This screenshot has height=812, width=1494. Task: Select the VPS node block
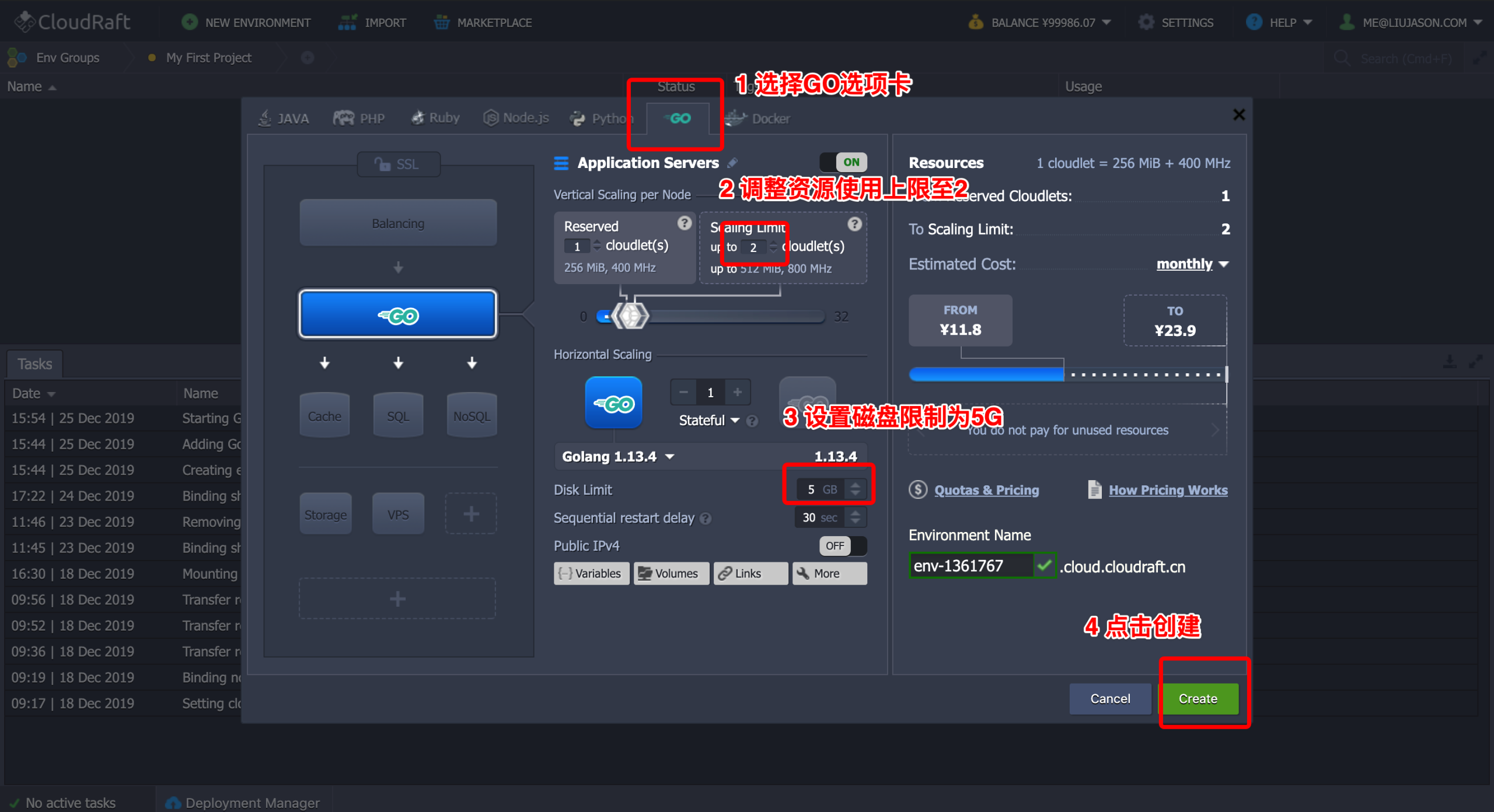tap(398, 514)
